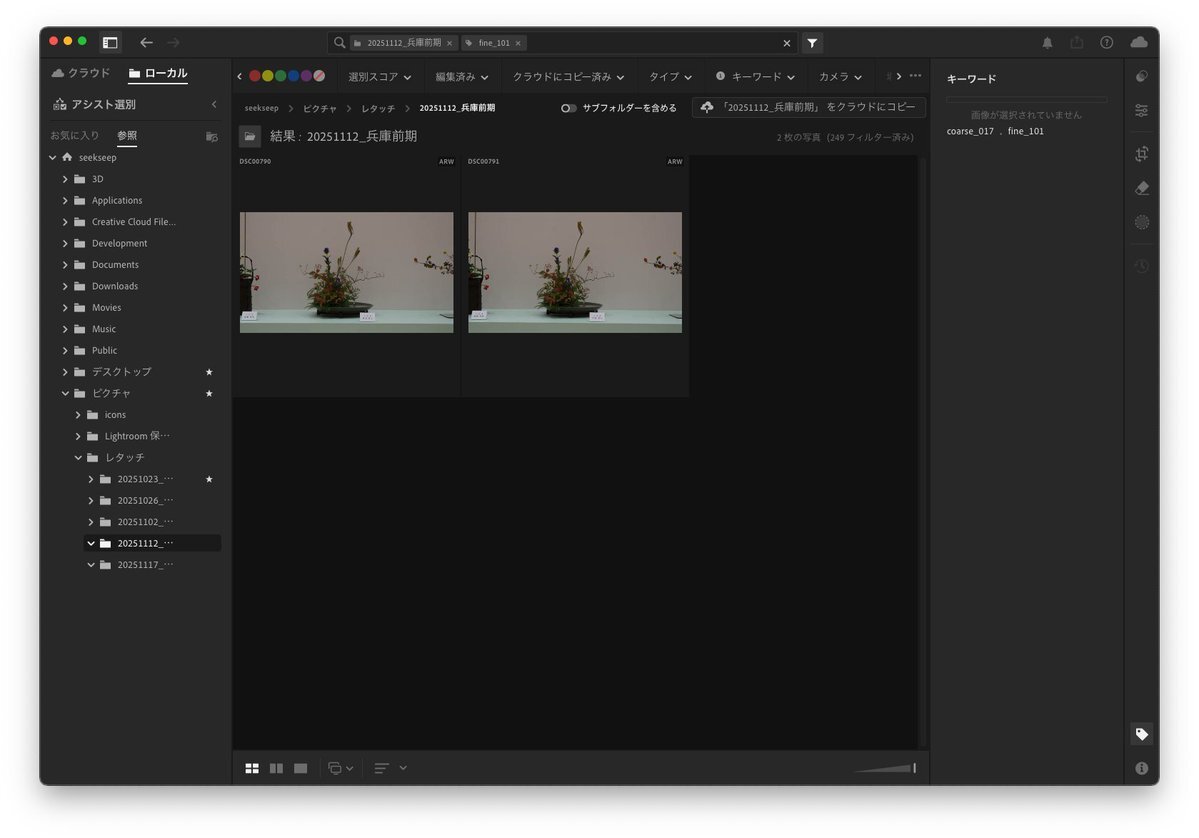Select the お気に入り tab
The image size is (1199, 838).
pyautogui.click(x=75, y=135)
